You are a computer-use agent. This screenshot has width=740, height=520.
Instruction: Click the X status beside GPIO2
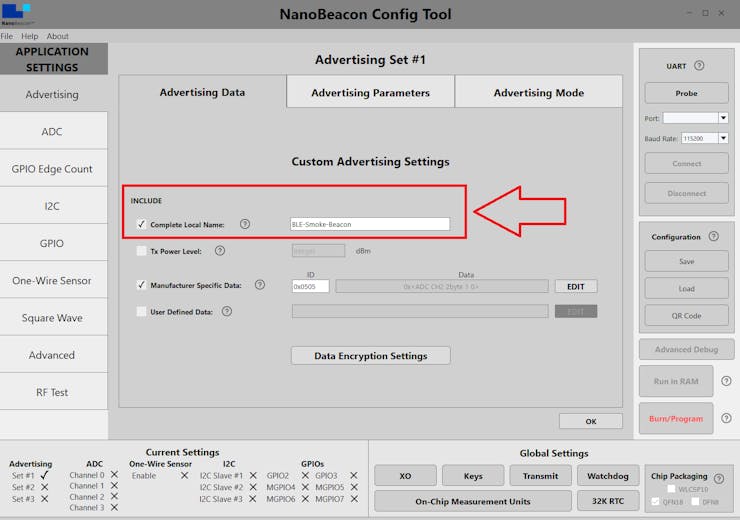tap(305, 476)
